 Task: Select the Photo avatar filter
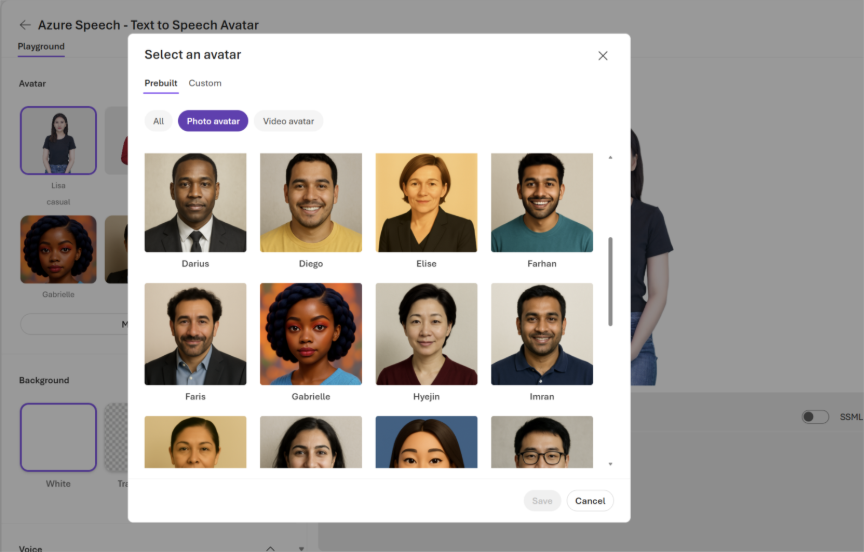[213, 121]
